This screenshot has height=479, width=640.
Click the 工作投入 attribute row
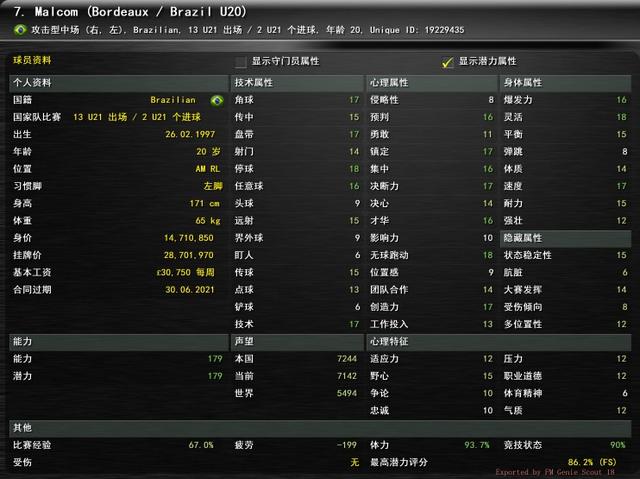click(431, 324)
